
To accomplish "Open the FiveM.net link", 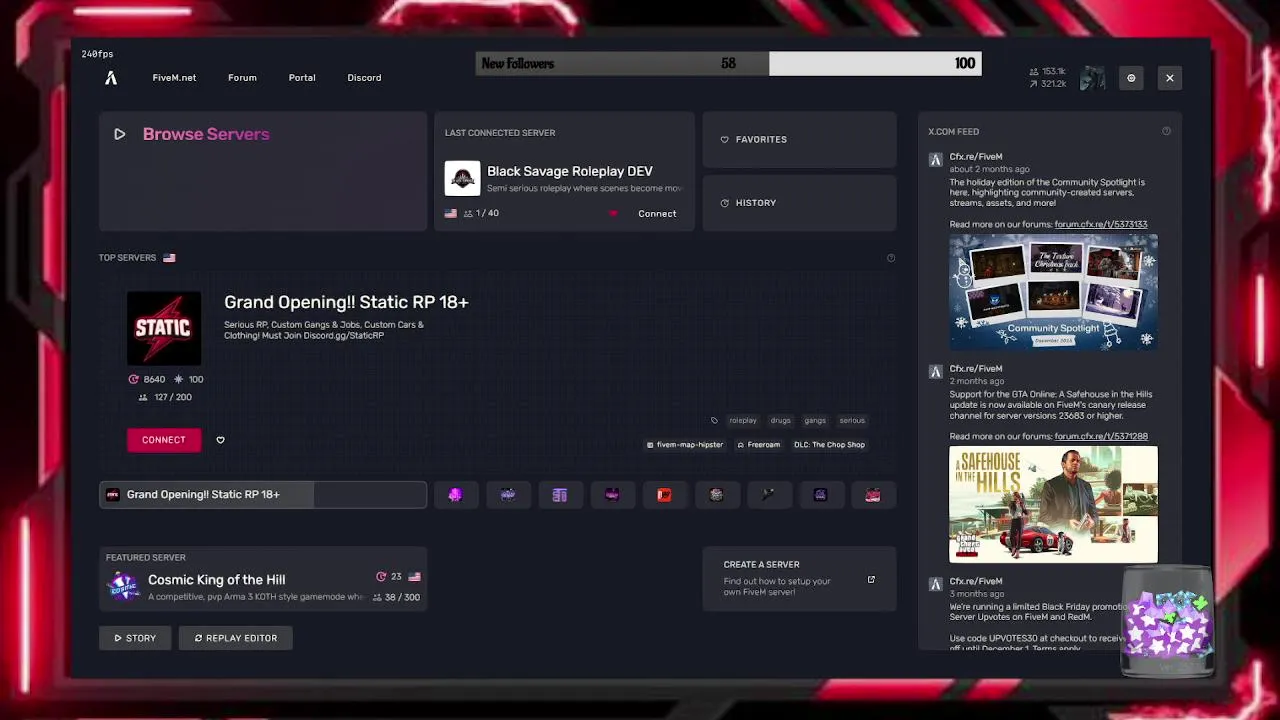I will [x=174, y=78].
